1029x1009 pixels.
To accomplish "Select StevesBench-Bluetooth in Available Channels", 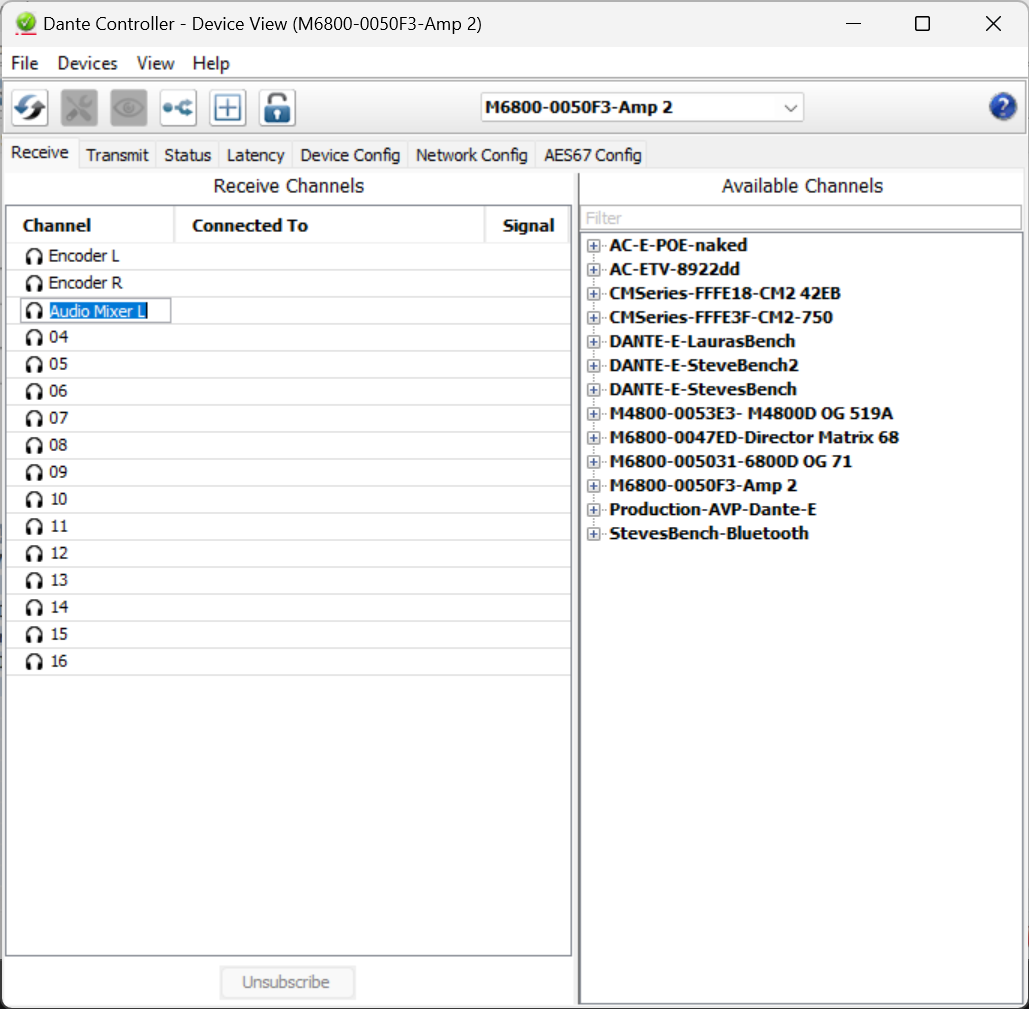I will click(x=709, y=534).
